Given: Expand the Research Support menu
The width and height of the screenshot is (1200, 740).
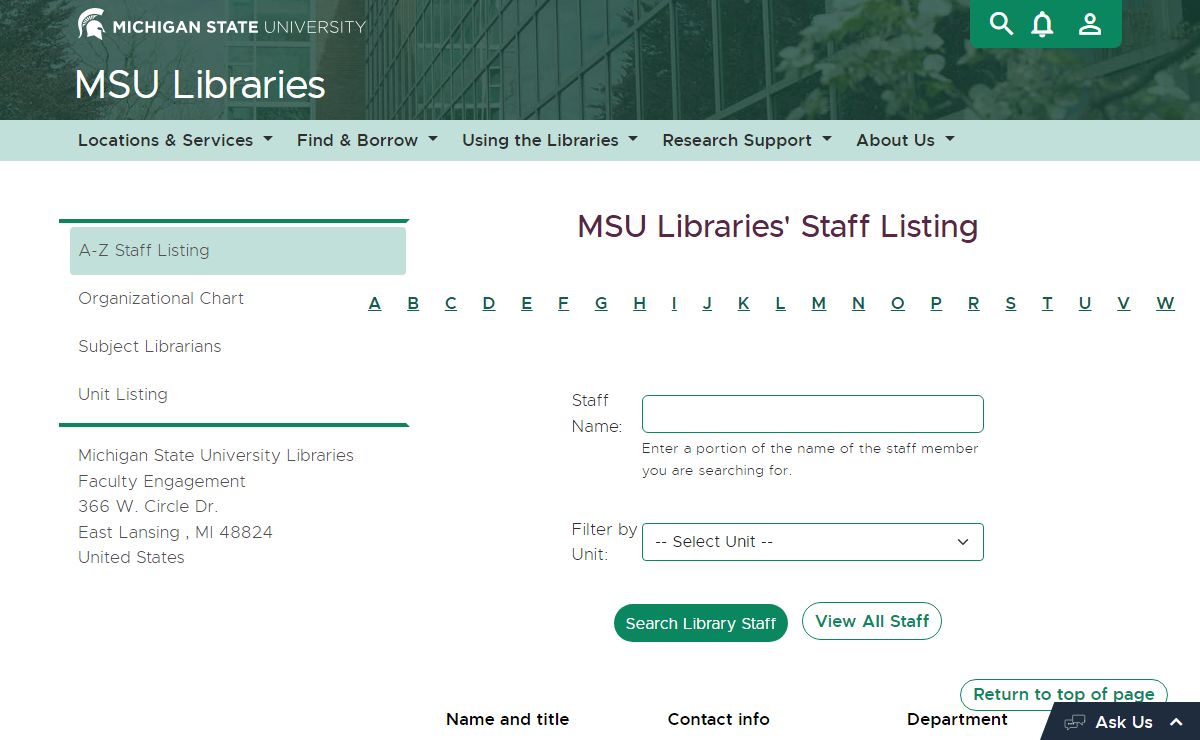Looking at the screenshot, I should coord(746,140).
